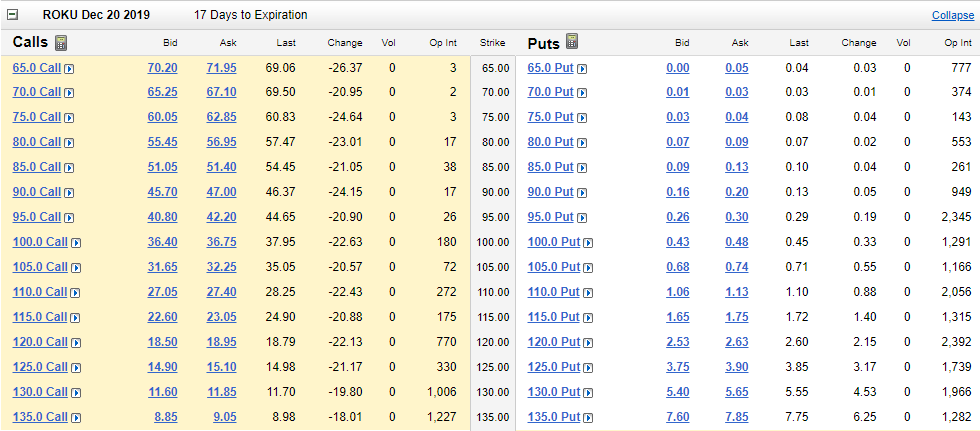
Task: Select the 7.85 ask for 135.0 Put
Action: coord(737,417)
